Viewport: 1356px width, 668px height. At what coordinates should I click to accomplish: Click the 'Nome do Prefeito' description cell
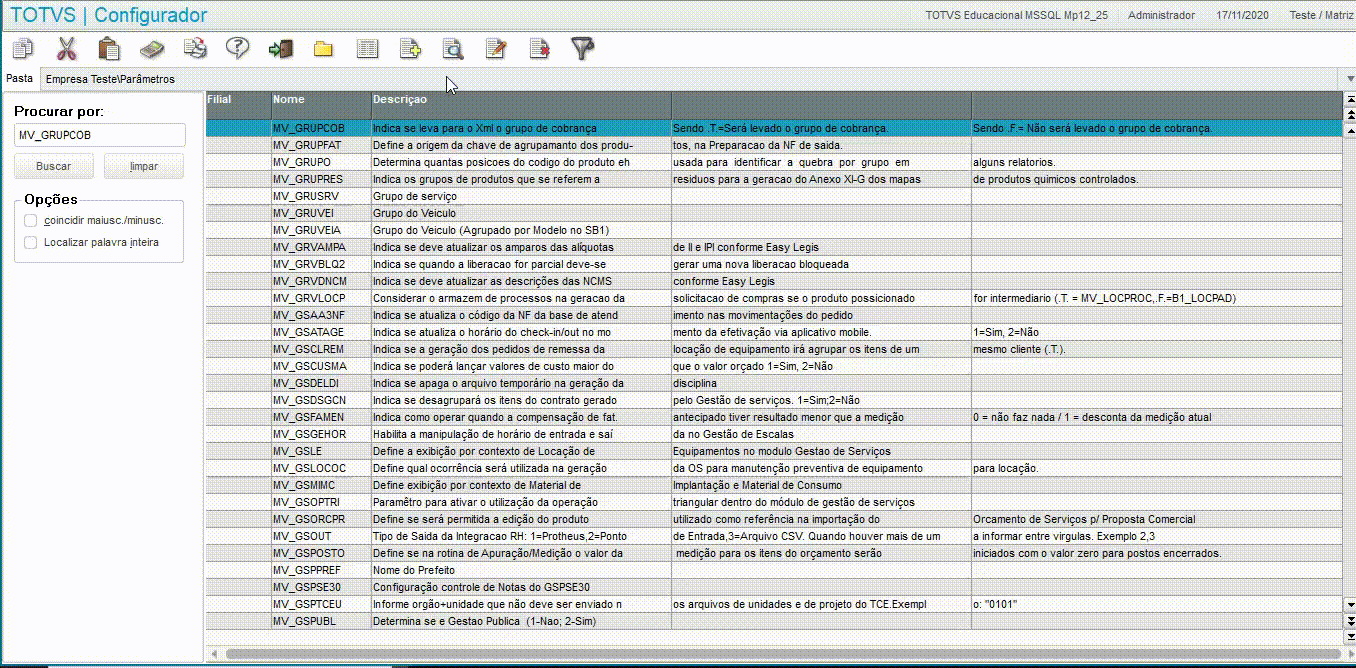coord(520,570)
